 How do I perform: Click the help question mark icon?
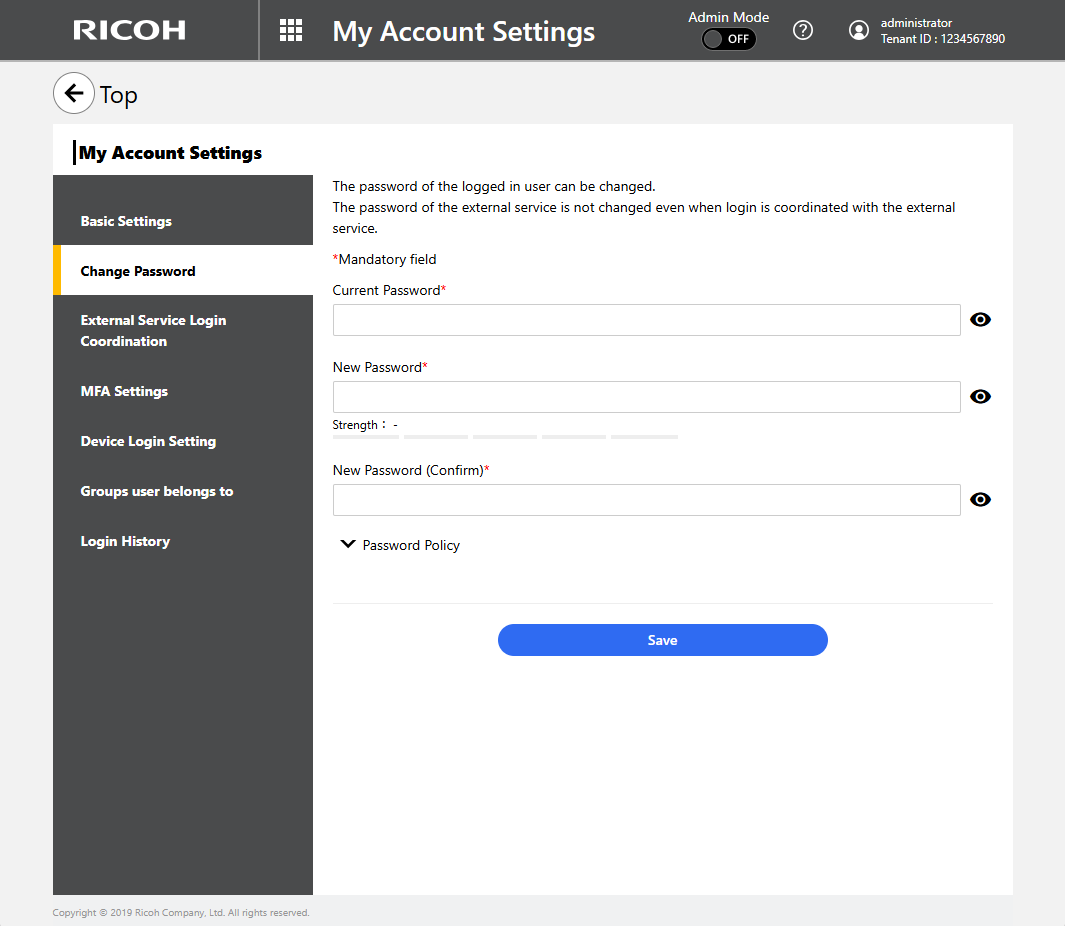(x=802, y=30)
